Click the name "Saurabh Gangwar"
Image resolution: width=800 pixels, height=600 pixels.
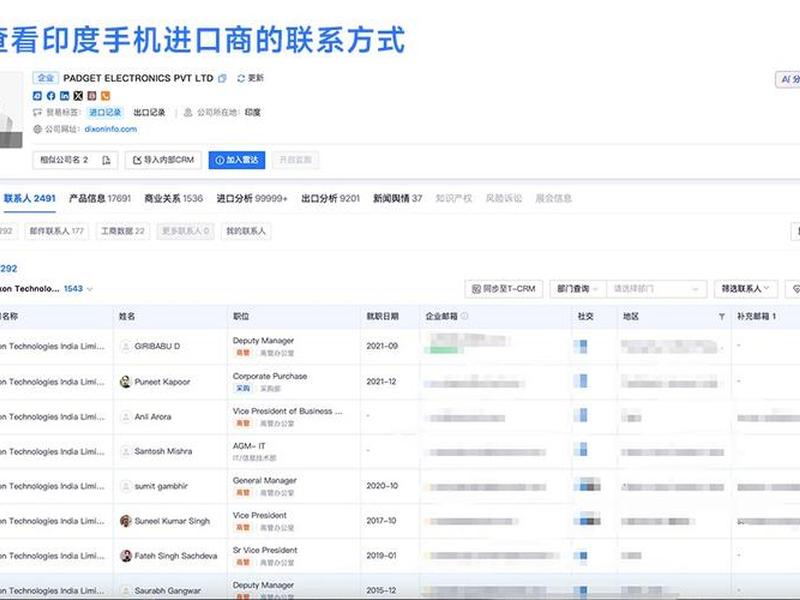[167, 591]
